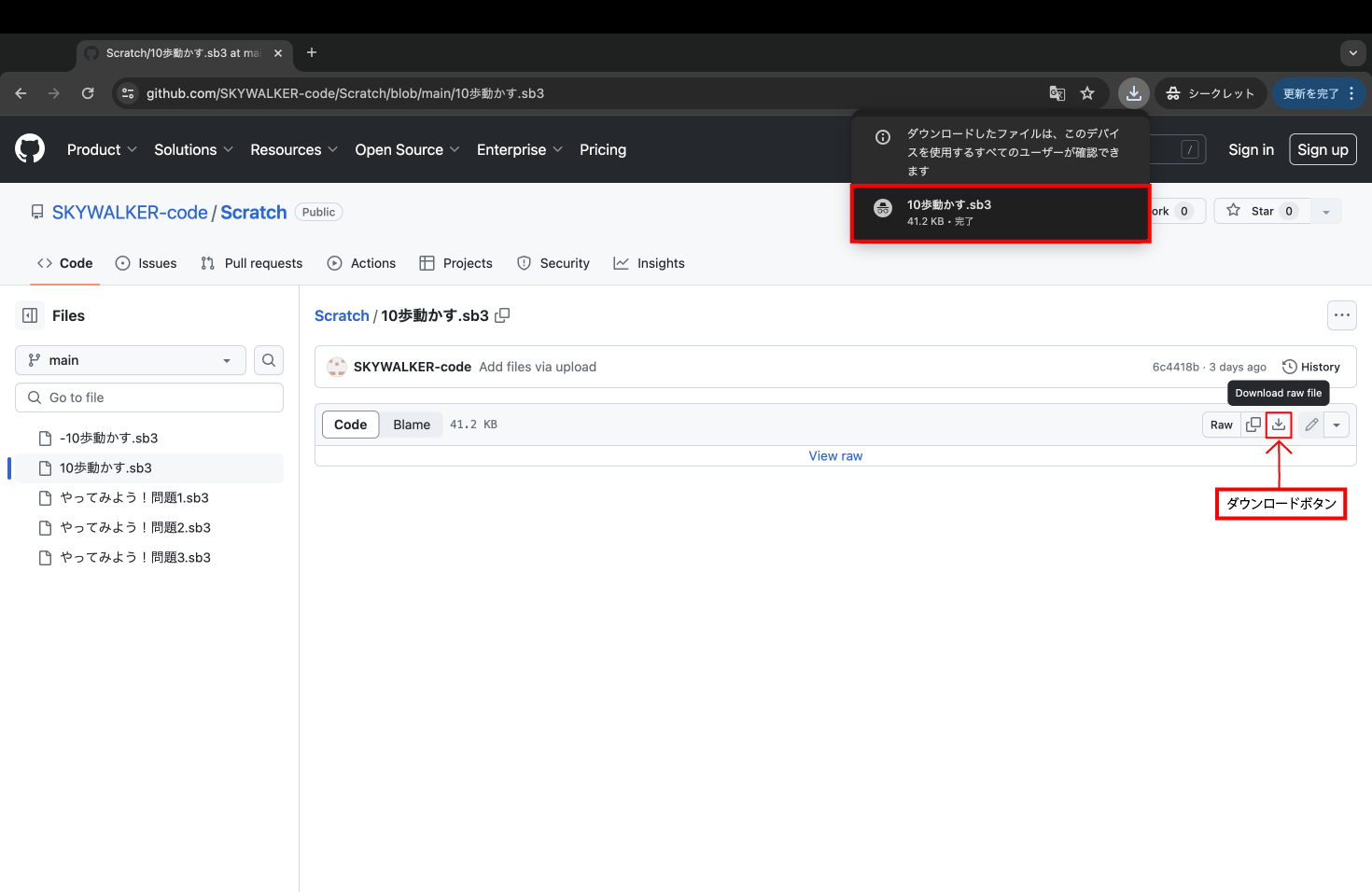Image resolution: width=1372 pixels, height=892 pixels.
Task: Click the file search magnifier button
Action: (x=269, y=360)
